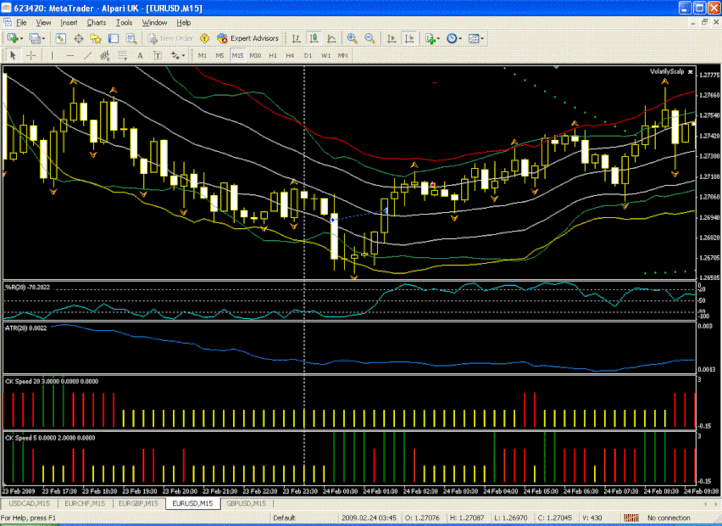
Task: Select the Vertical Line drawing tool
Action: point(52,56)
